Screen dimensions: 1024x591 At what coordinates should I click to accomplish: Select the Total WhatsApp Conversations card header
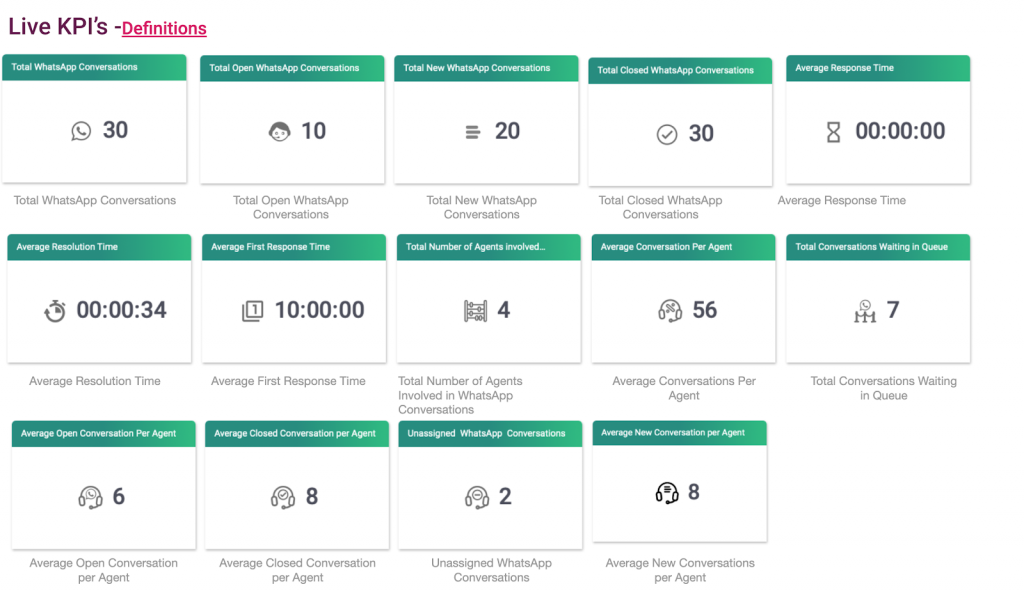[x=94, y=67]
